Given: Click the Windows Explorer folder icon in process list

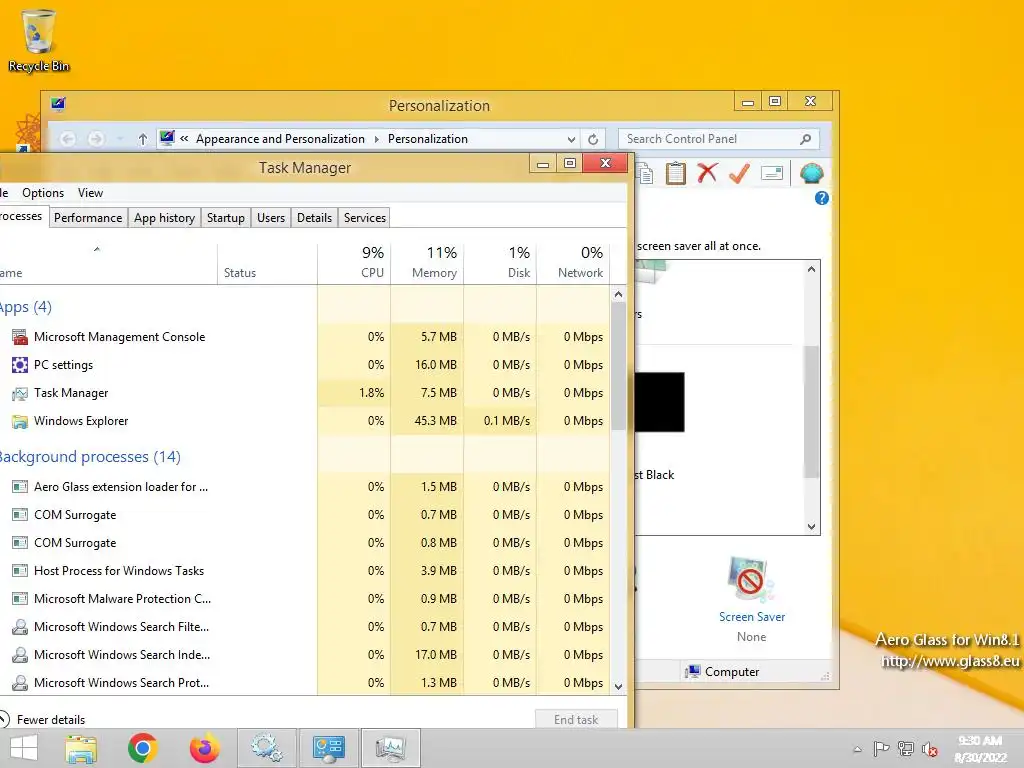Looking at the screenshot, I should pos(20,421).
